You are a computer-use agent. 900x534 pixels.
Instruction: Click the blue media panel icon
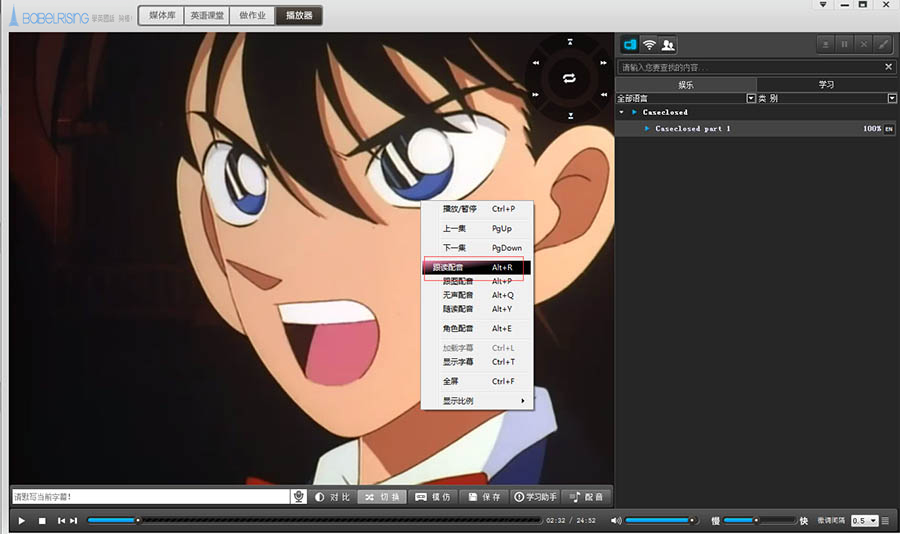click(630, 44)
